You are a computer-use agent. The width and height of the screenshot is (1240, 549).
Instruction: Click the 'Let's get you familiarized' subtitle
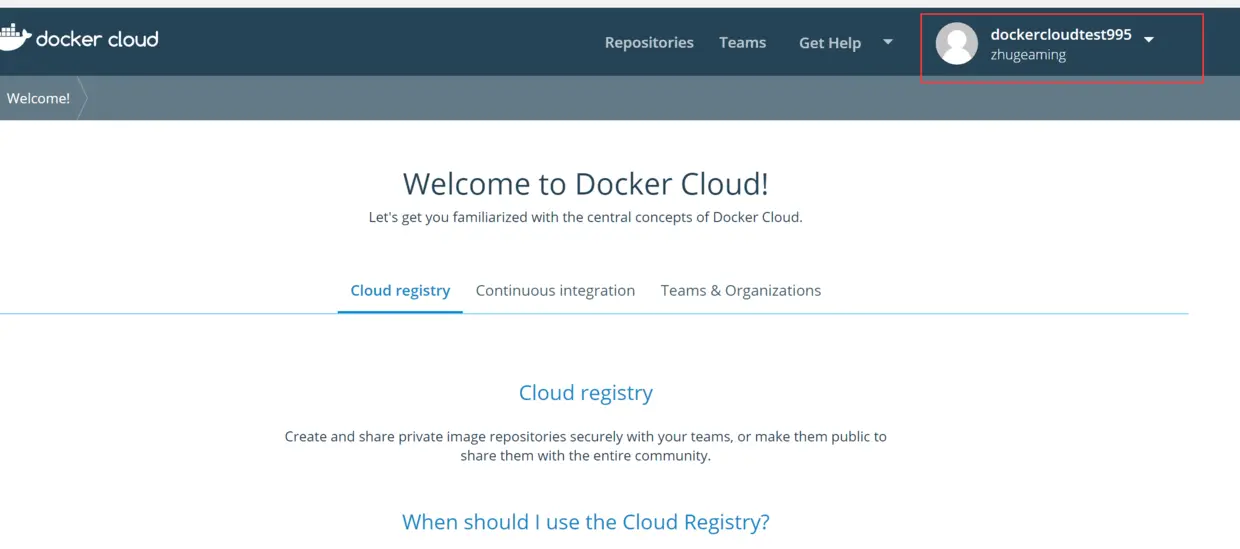coord(585,217)
